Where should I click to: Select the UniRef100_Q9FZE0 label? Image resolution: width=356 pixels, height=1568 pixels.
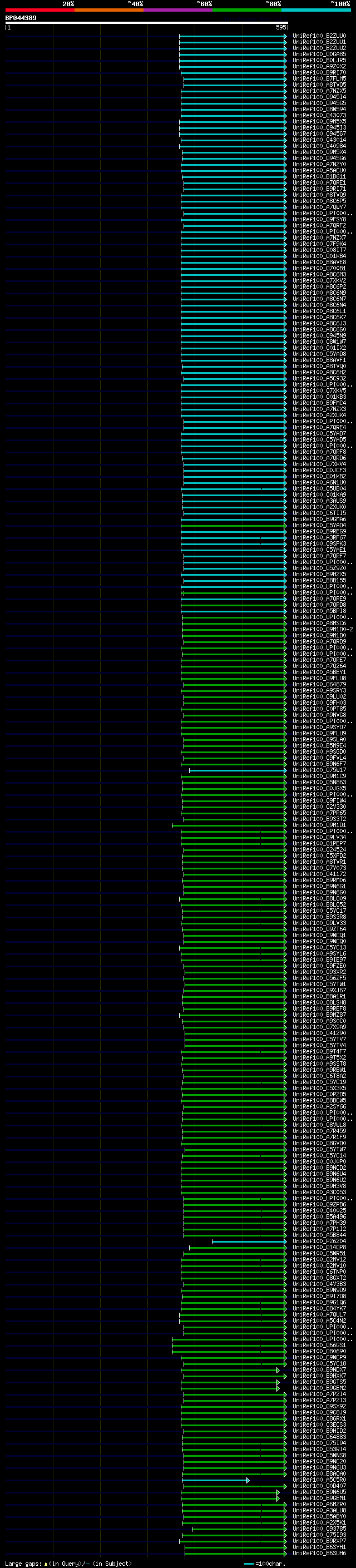319,966
